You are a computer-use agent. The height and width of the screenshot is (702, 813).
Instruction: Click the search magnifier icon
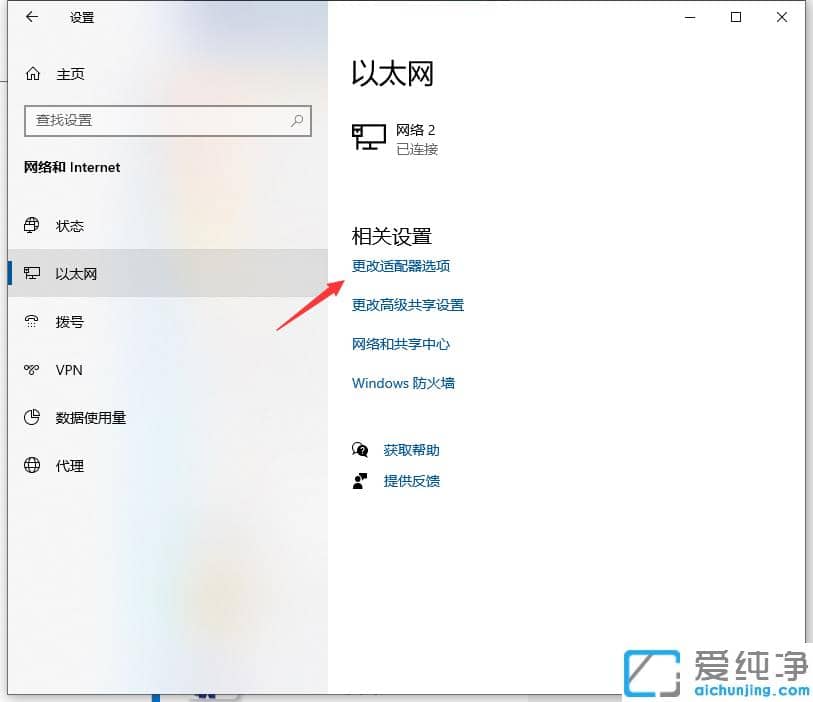(297, 120)
